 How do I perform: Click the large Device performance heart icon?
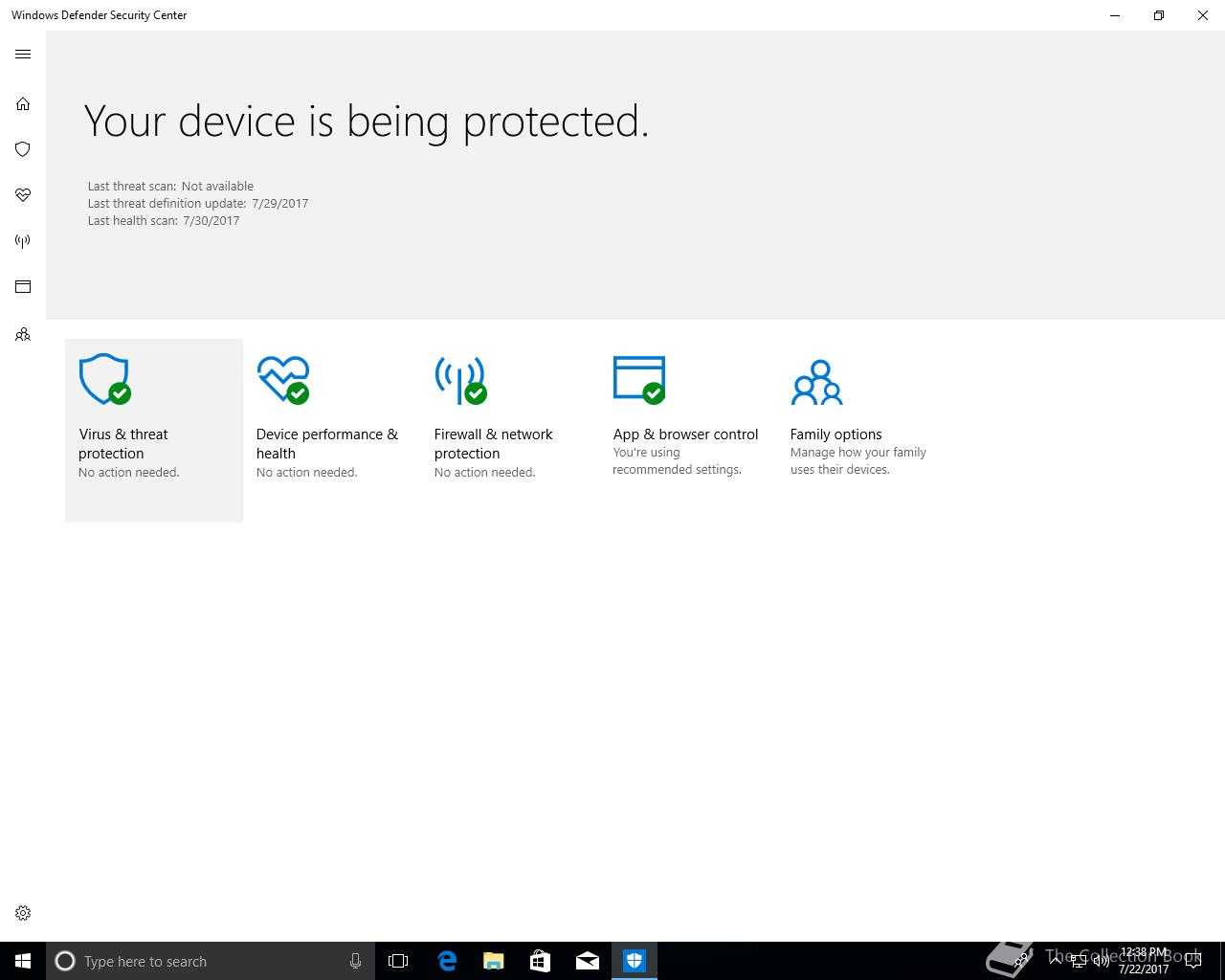[x=283, y=380]
